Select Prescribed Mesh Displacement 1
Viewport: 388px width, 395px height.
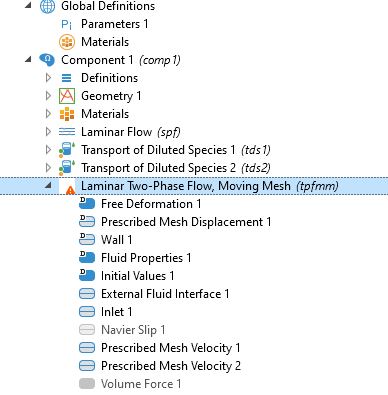coord(186,222)
